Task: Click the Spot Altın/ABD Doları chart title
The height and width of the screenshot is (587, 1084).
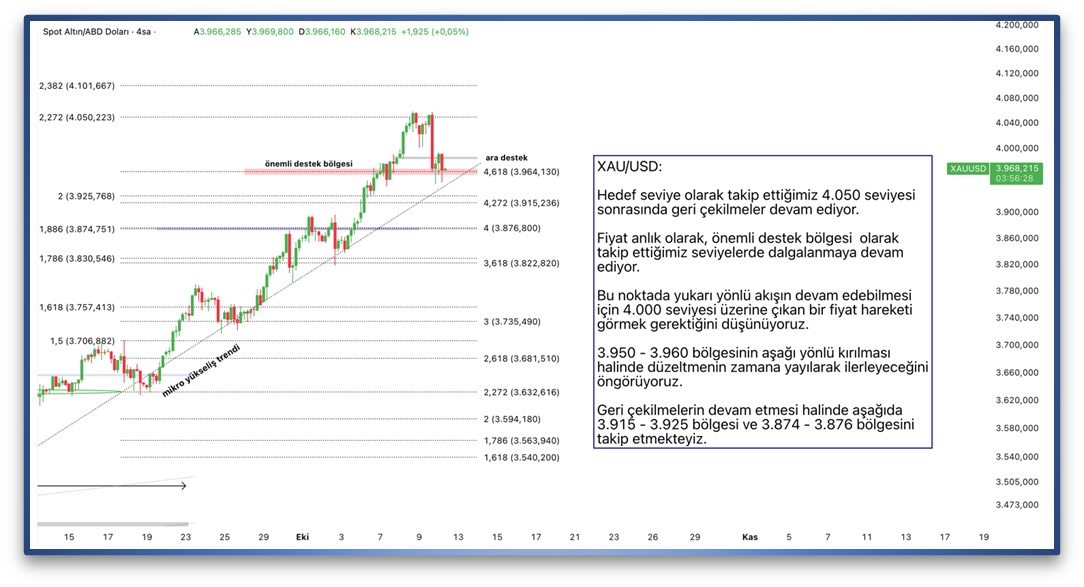Action: coord(97,32)
